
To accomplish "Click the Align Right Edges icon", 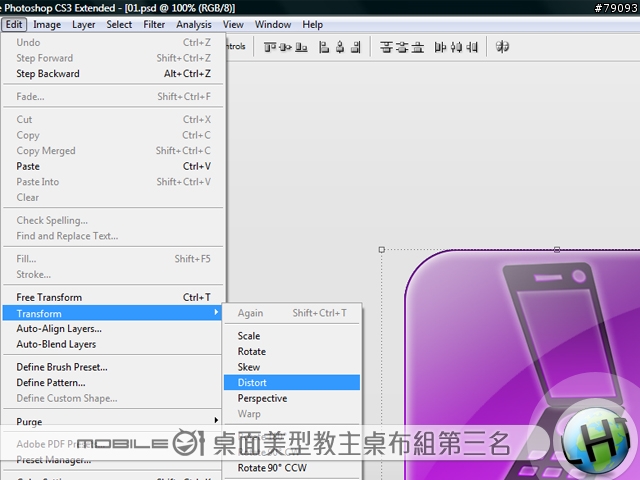I will click(x=356, y=47).
